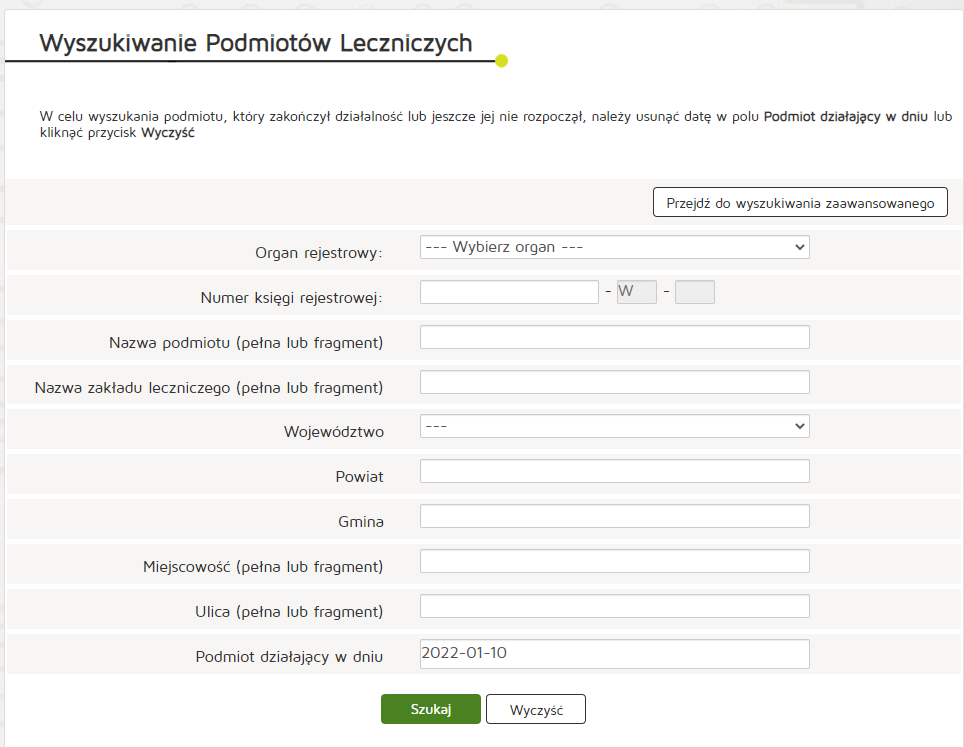Click the label Numer księgi rejestrowej:

pyautogui.click(x=291, y=298)
